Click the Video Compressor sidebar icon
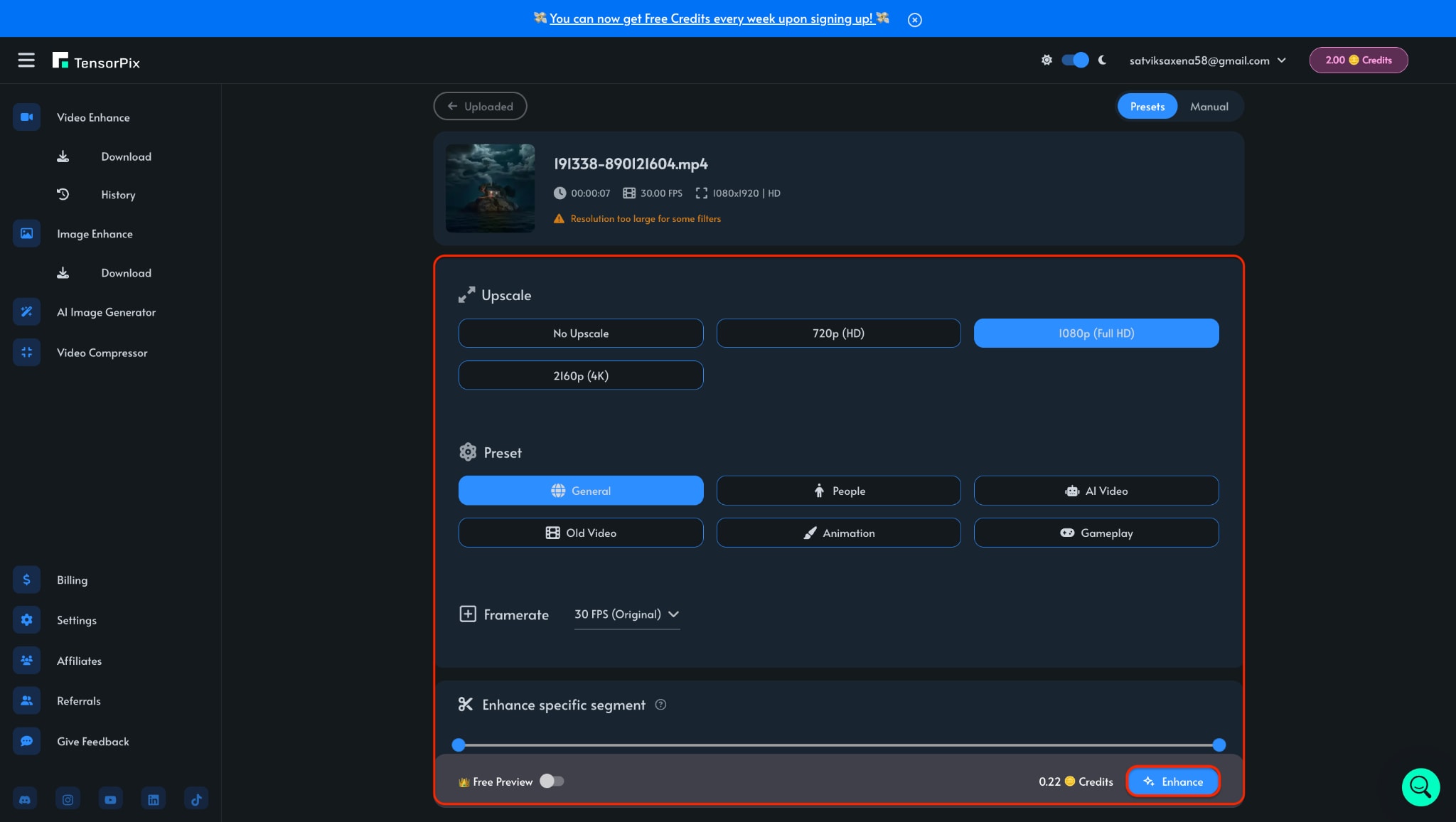 pyautogui.click(x=26, y=353)
